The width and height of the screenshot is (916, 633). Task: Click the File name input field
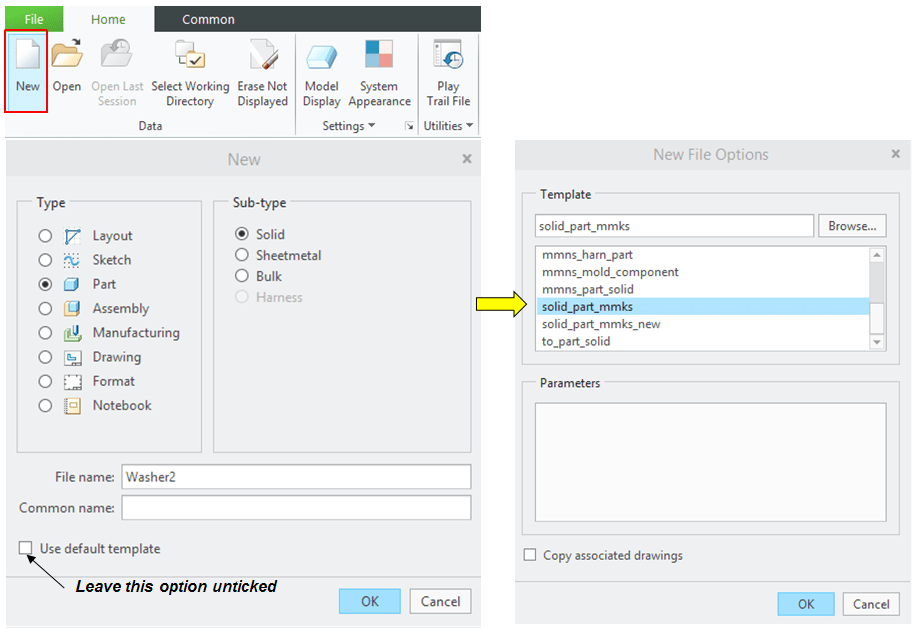[295, 477]
